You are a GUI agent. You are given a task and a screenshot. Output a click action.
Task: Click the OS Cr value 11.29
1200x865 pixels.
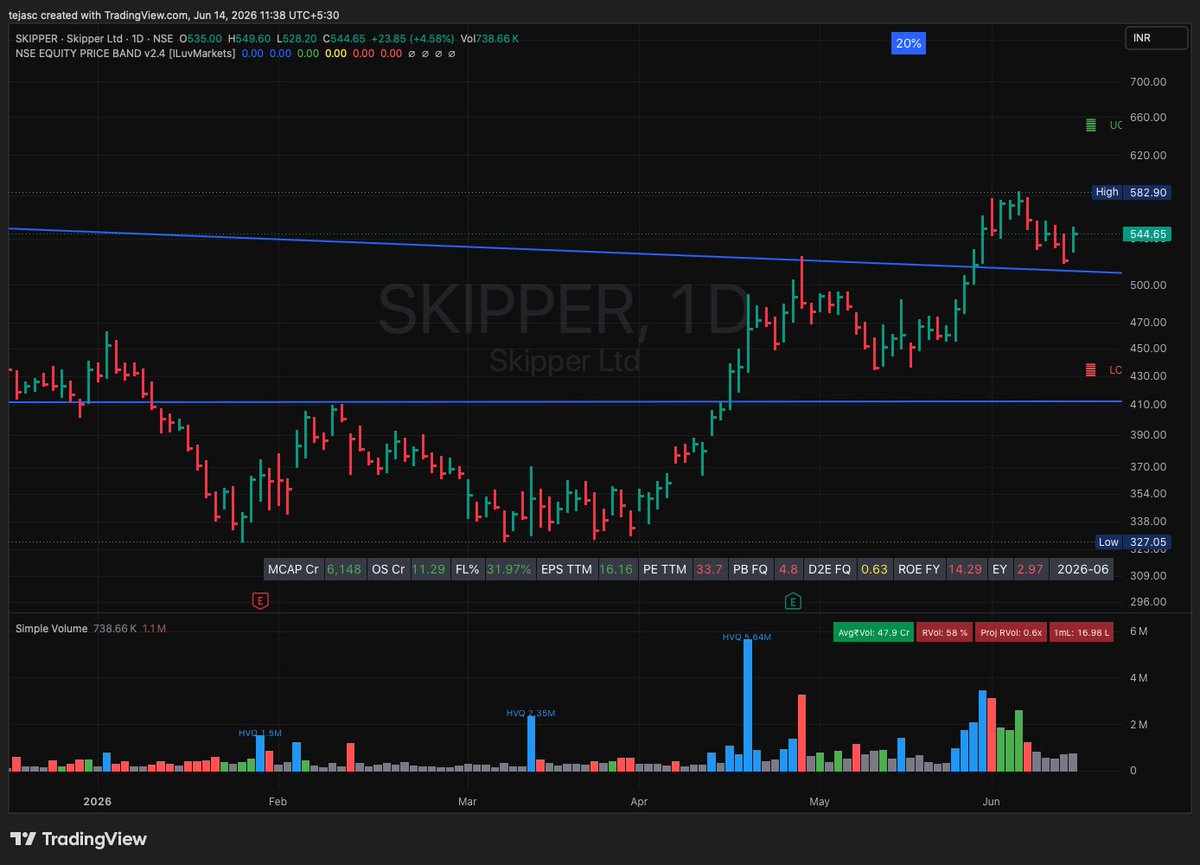click(428, 569)
